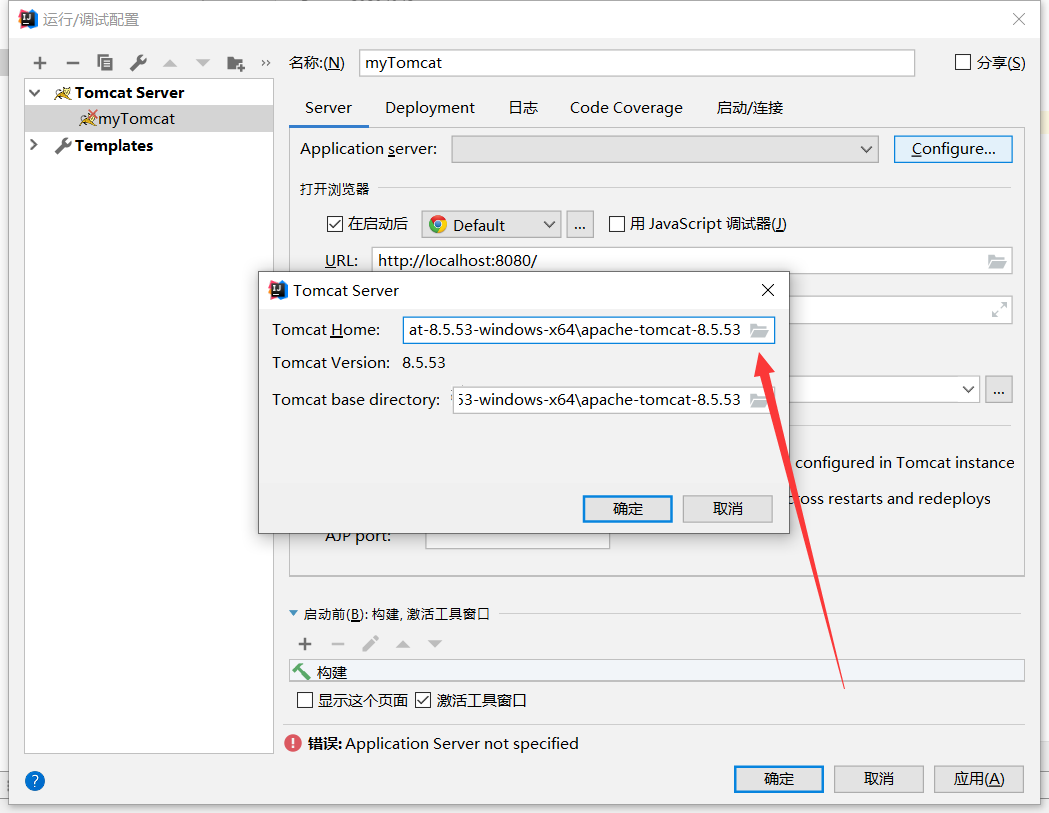
Task: Toggle 激活工具窗口 checkbox
Action: 423,700
